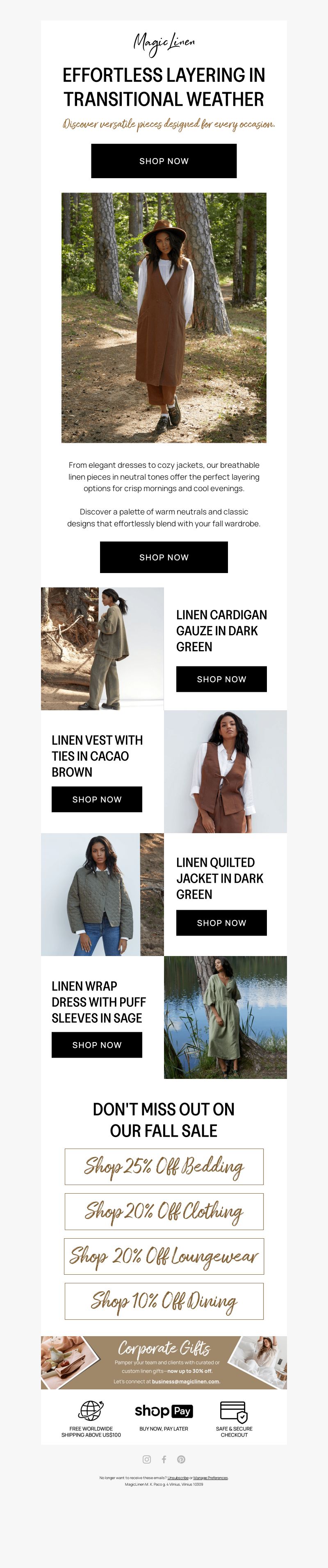Viewport: 328px width, 1568px height.
Task: Click Shop Now below the fall wardrobe paragraph
Action: pyautogui.click(x=164, y=557)
